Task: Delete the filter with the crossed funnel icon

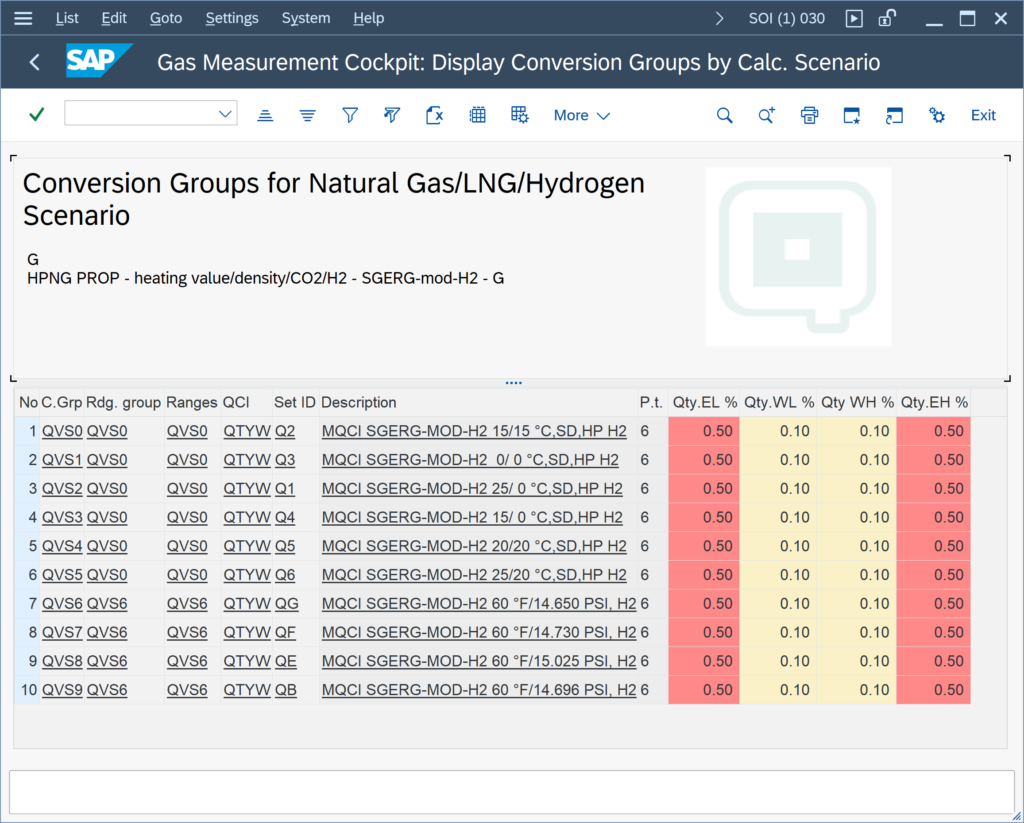Action: 392,116
